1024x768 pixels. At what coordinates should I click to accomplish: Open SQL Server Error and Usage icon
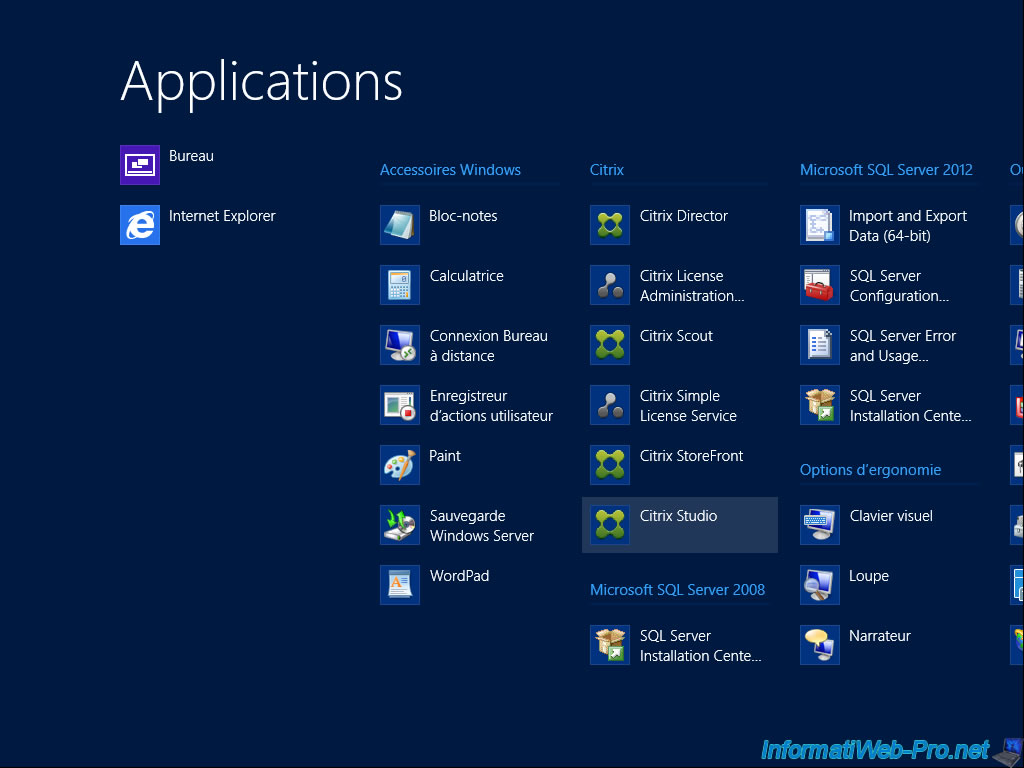pyautogui.click(x=820, y=345)
